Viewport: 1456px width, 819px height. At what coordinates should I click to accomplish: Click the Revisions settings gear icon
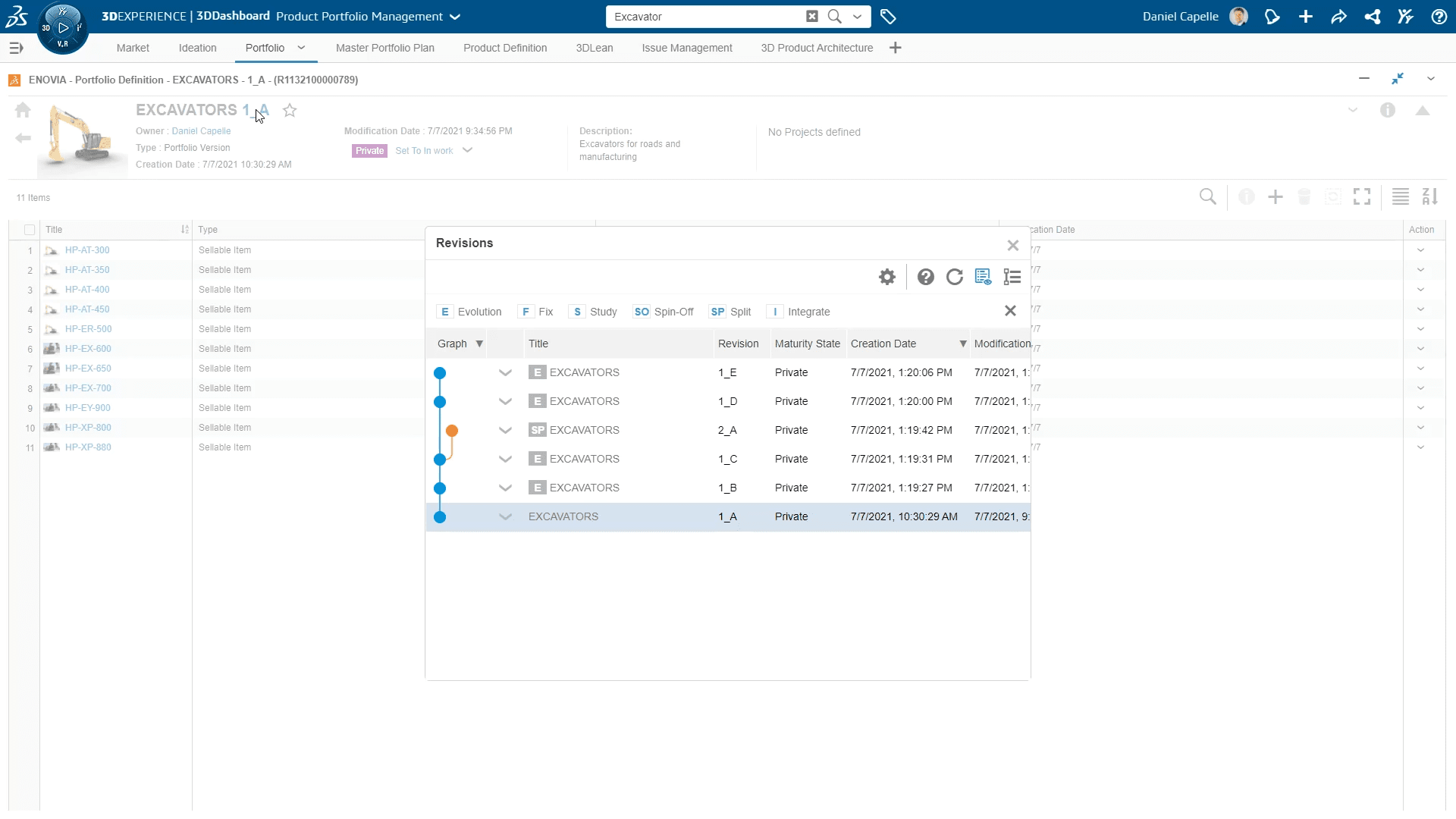(887, 277)
